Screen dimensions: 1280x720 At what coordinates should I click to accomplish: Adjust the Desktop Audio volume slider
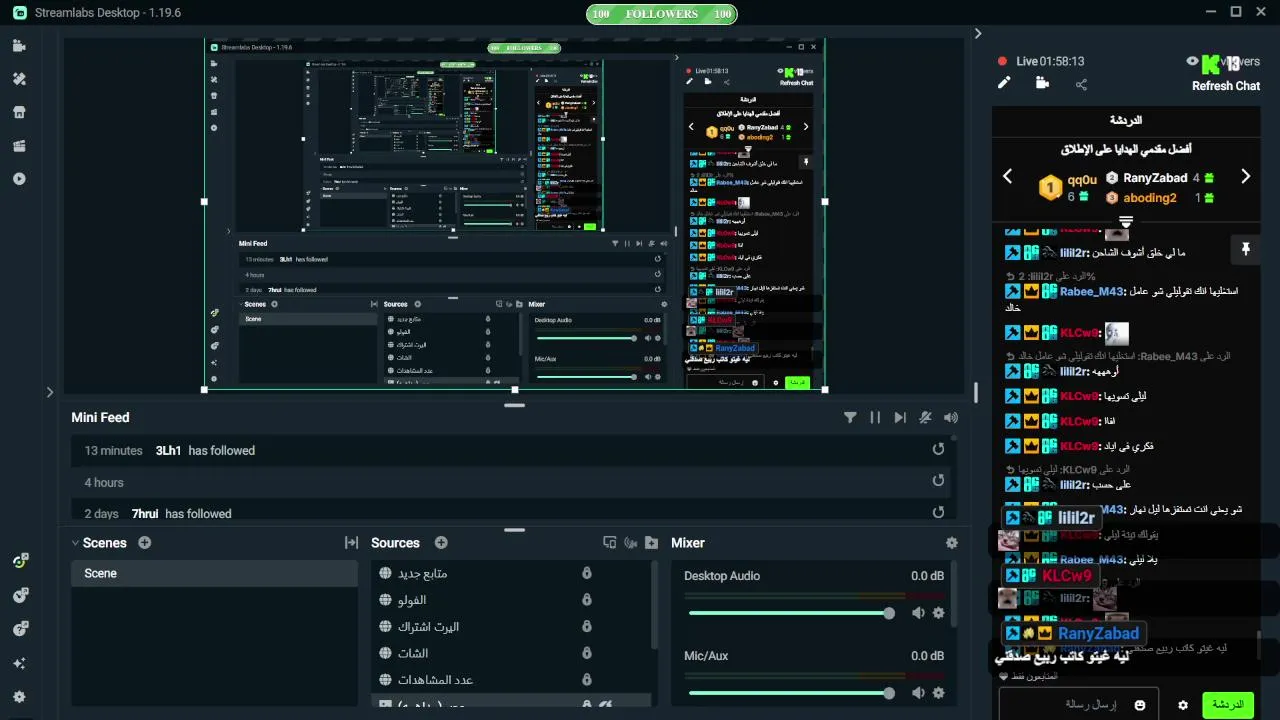pyautogui.click(x=789, y=613)
